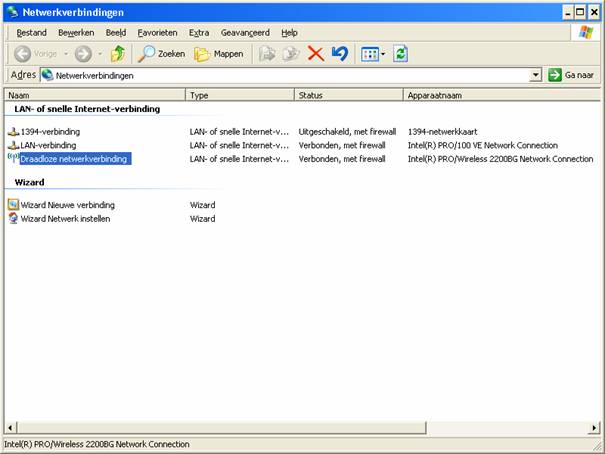The height and width of the screenshot is (454, 605).
Task: Open the Geavanceerd menu
Action: (246, 33)
